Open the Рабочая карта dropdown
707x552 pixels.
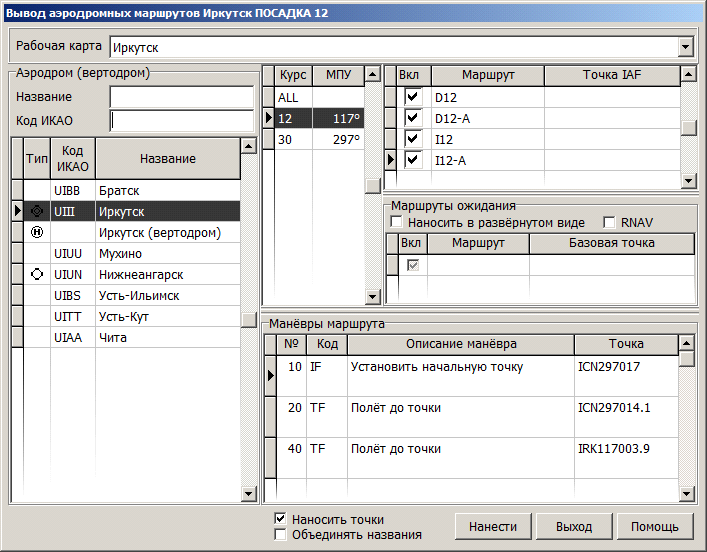pos(685,47)
